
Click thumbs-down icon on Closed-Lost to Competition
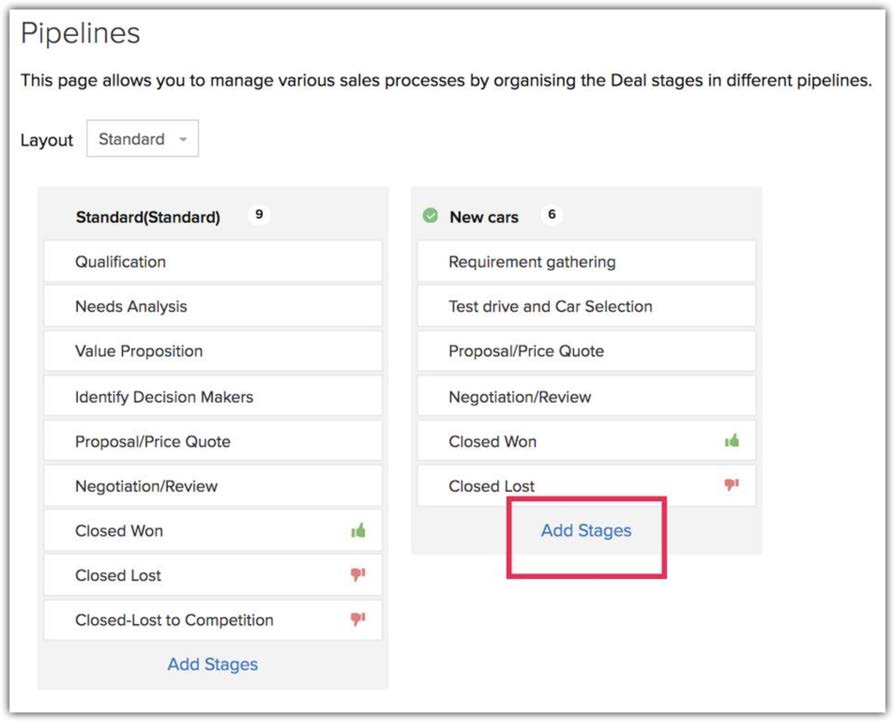[x=358, y=620]
